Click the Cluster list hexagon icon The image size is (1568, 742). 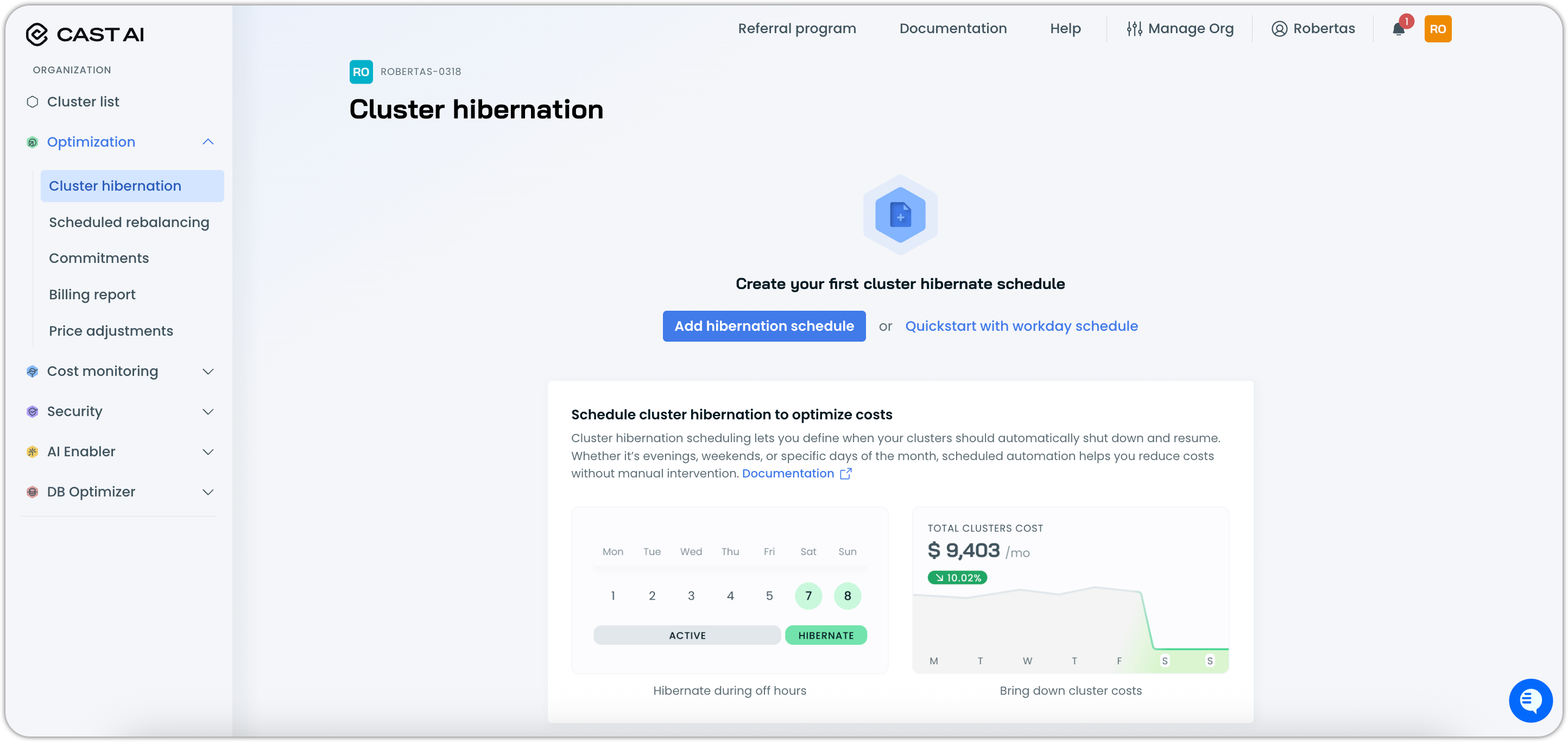coord(32,102)
